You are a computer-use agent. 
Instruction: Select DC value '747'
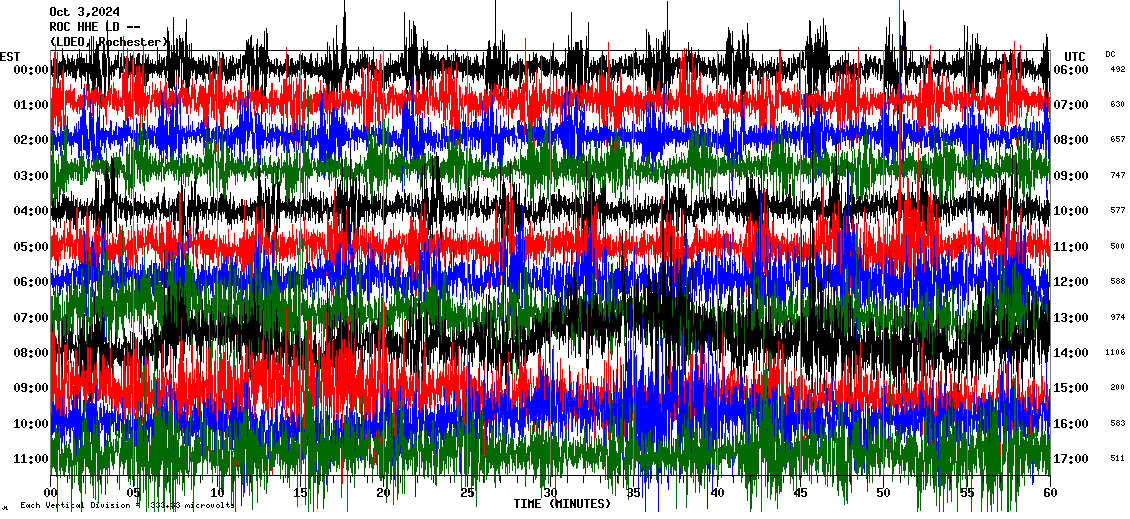coord(1118,175)
